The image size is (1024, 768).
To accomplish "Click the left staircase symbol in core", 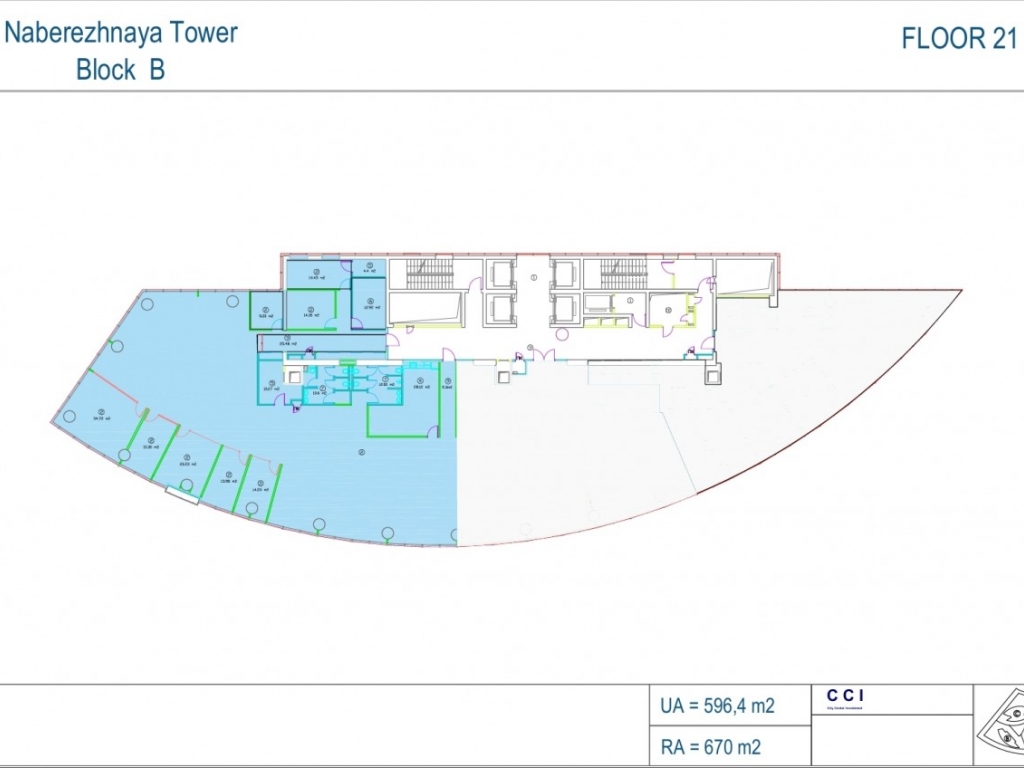I will (x=430, y=274).
